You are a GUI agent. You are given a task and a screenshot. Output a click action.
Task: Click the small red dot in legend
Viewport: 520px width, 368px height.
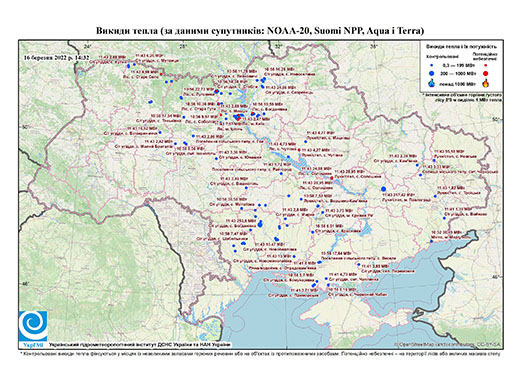coord(486,65)
